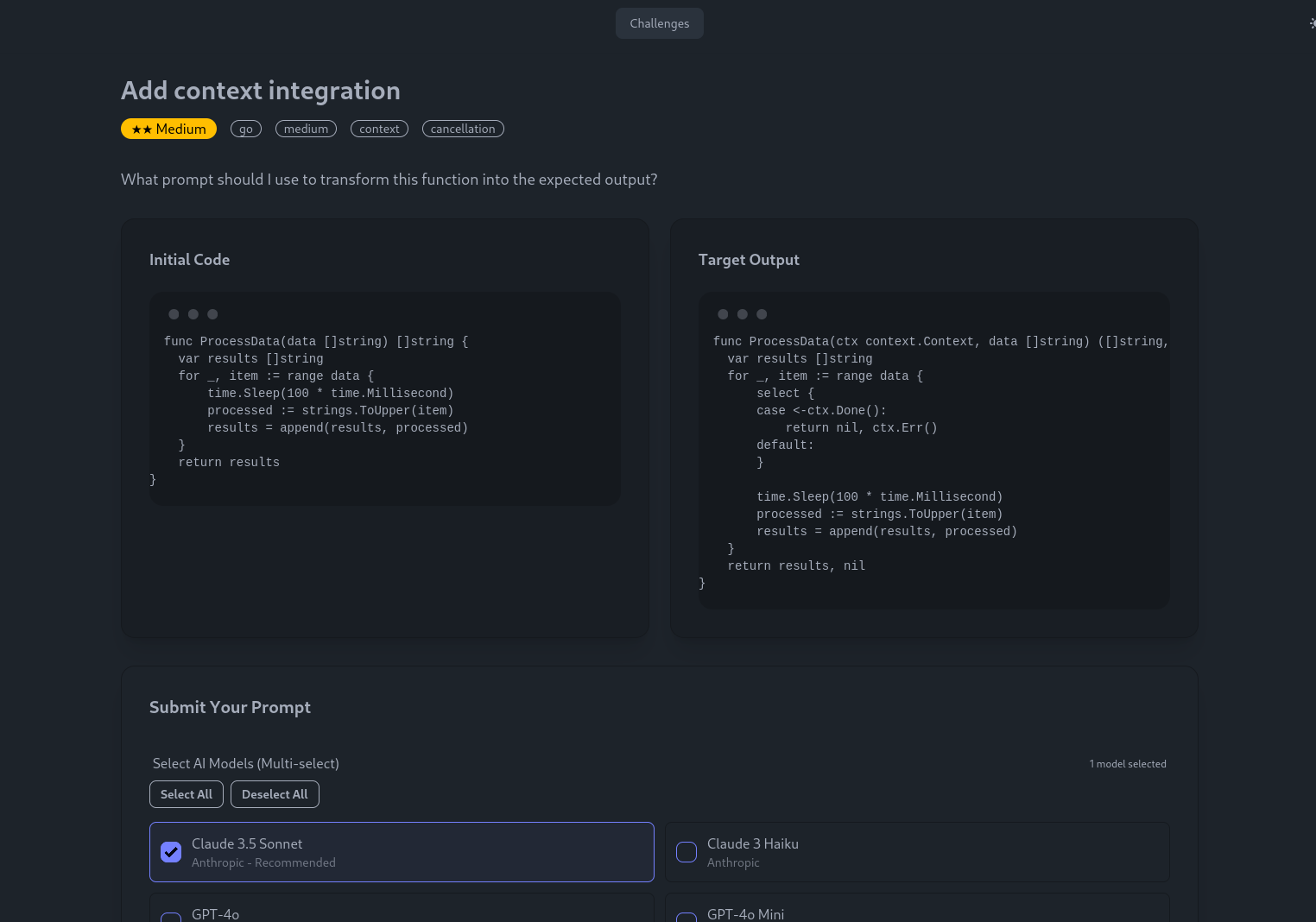Select the medium tag
The image size is (1316, 922).
click(x=306, y=129)
